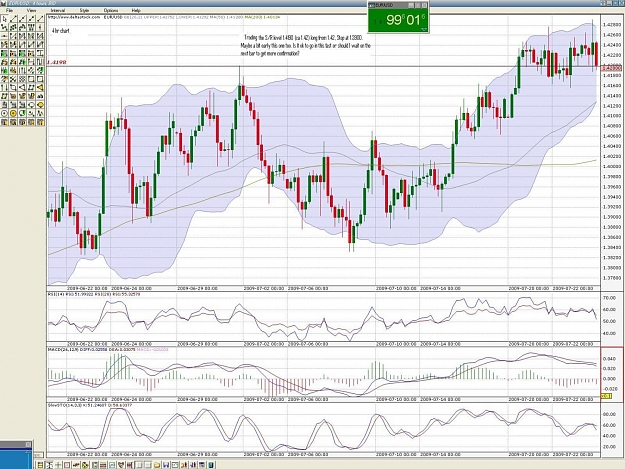625x469 pixels.
Task: Click the 2009-07-10 date label on main chart
Action: 396,288
